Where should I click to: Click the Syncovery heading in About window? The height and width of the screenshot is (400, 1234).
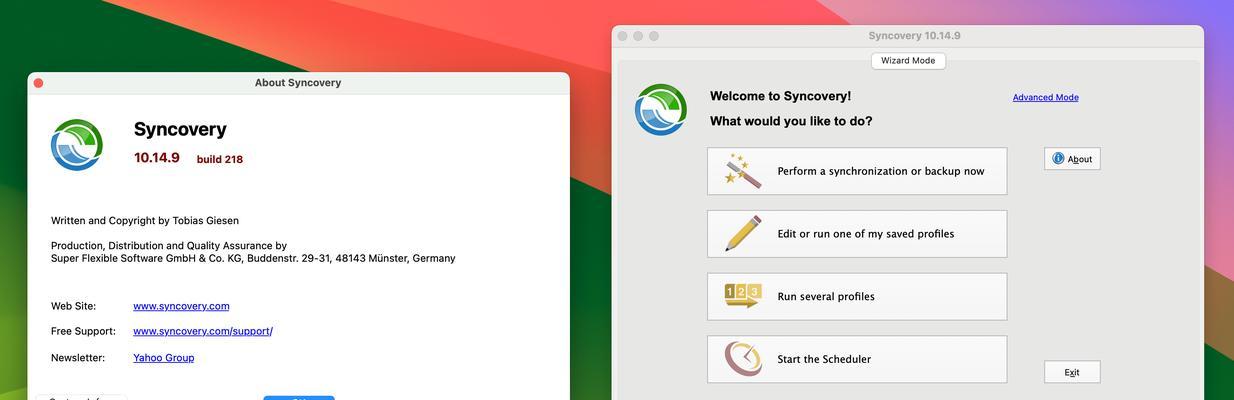point(180,129)
